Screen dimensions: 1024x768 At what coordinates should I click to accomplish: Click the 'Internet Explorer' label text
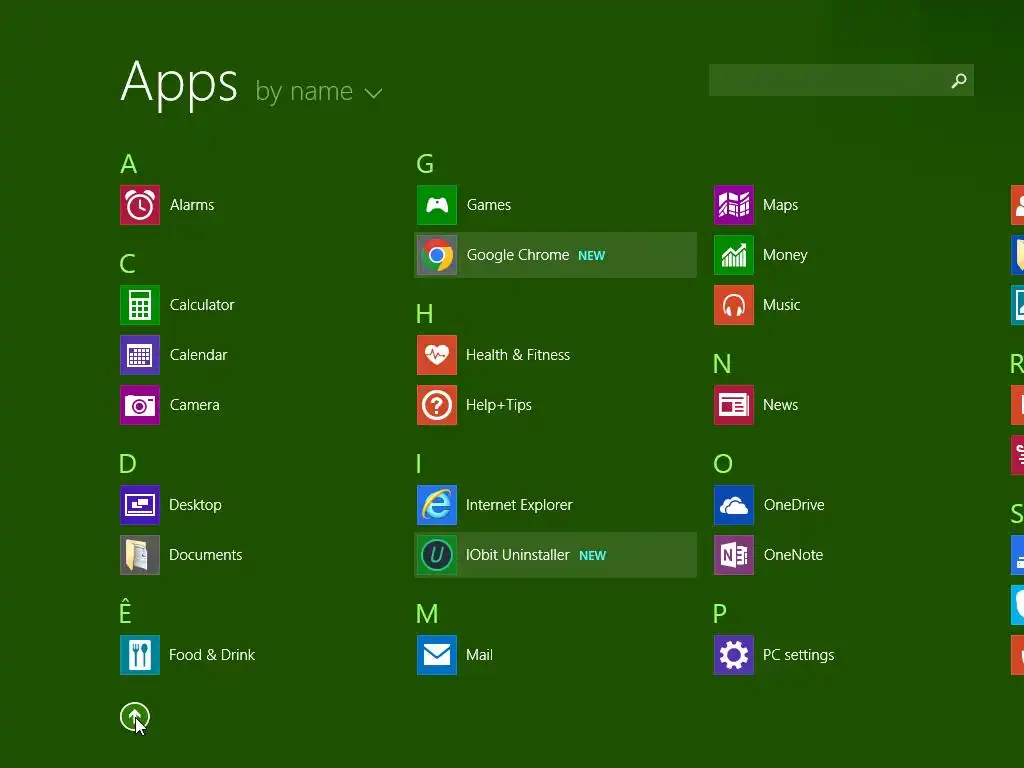(x=519, y=505)
